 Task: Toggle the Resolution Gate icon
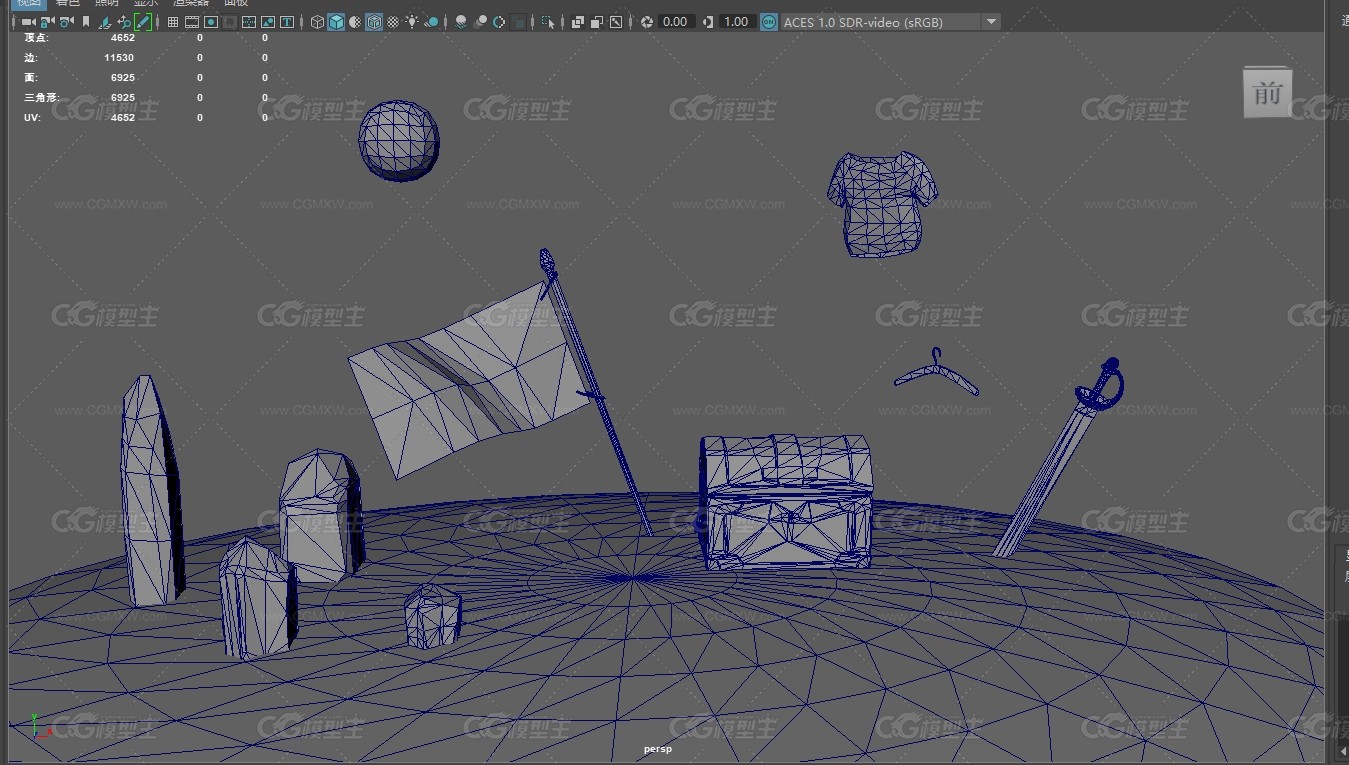pos(210,21)
